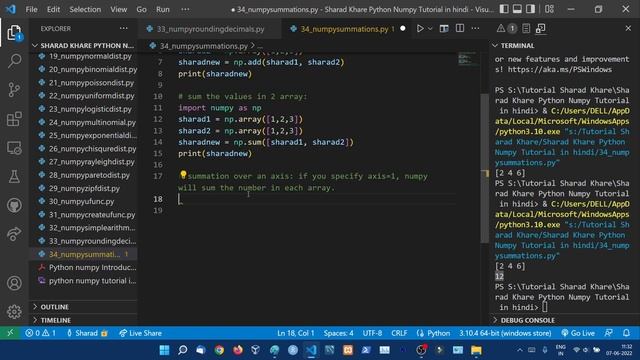Run the Python file with play button
Image resolution: width=640 pixels, height=360 pixels.
coord(420,29)
